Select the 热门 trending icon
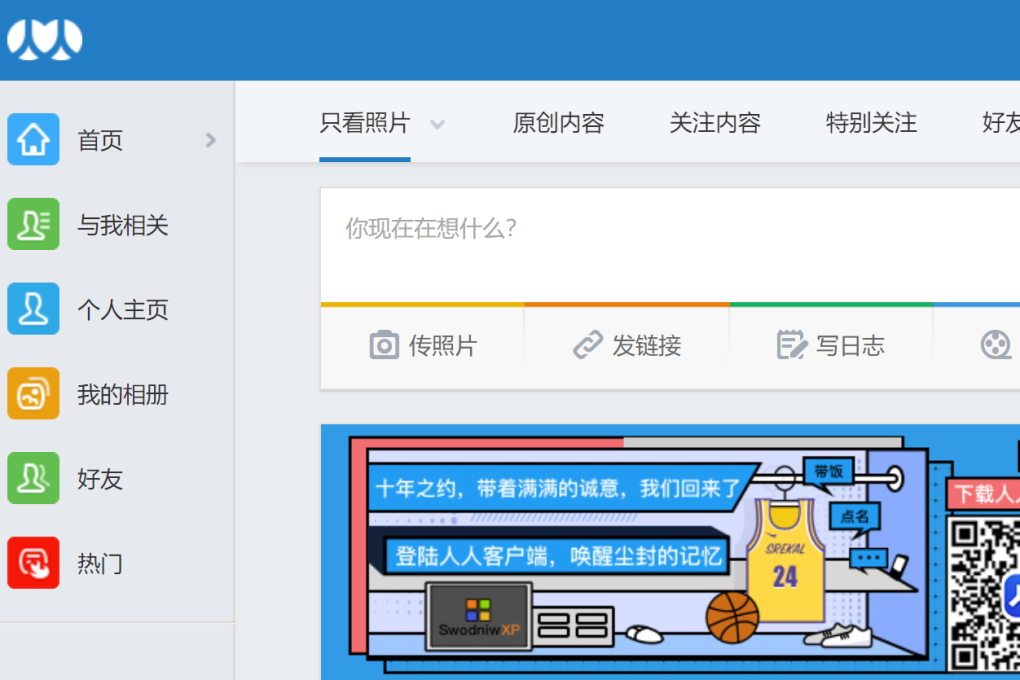Viewport: 1020px width, 680px height. coord(34,564)
